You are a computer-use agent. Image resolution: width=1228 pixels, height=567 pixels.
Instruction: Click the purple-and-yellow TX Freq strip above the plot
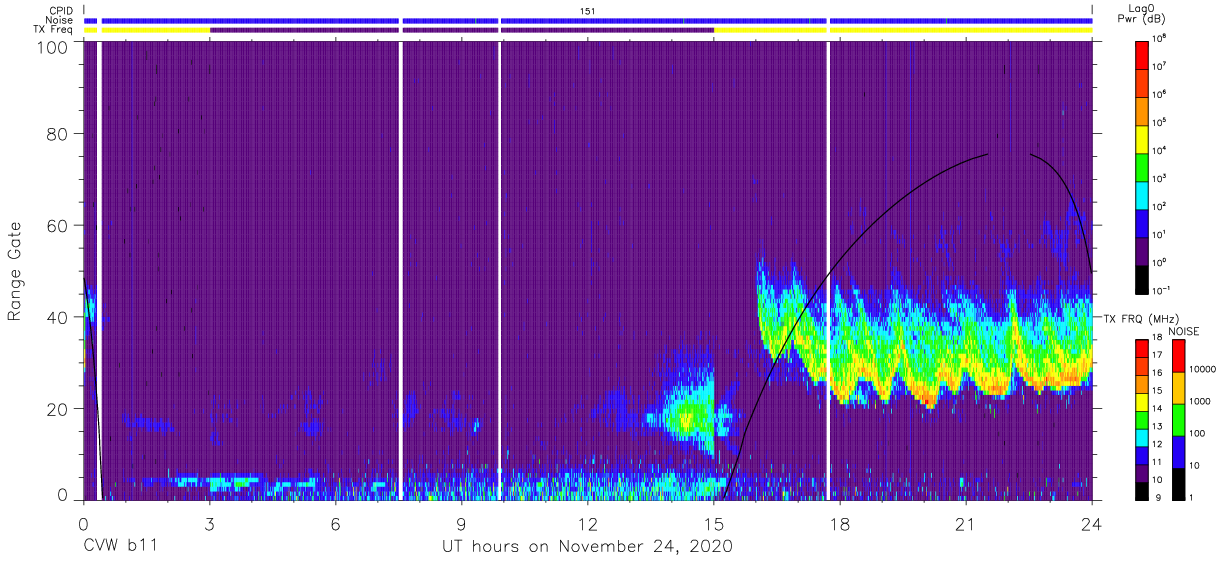[588, 30]
